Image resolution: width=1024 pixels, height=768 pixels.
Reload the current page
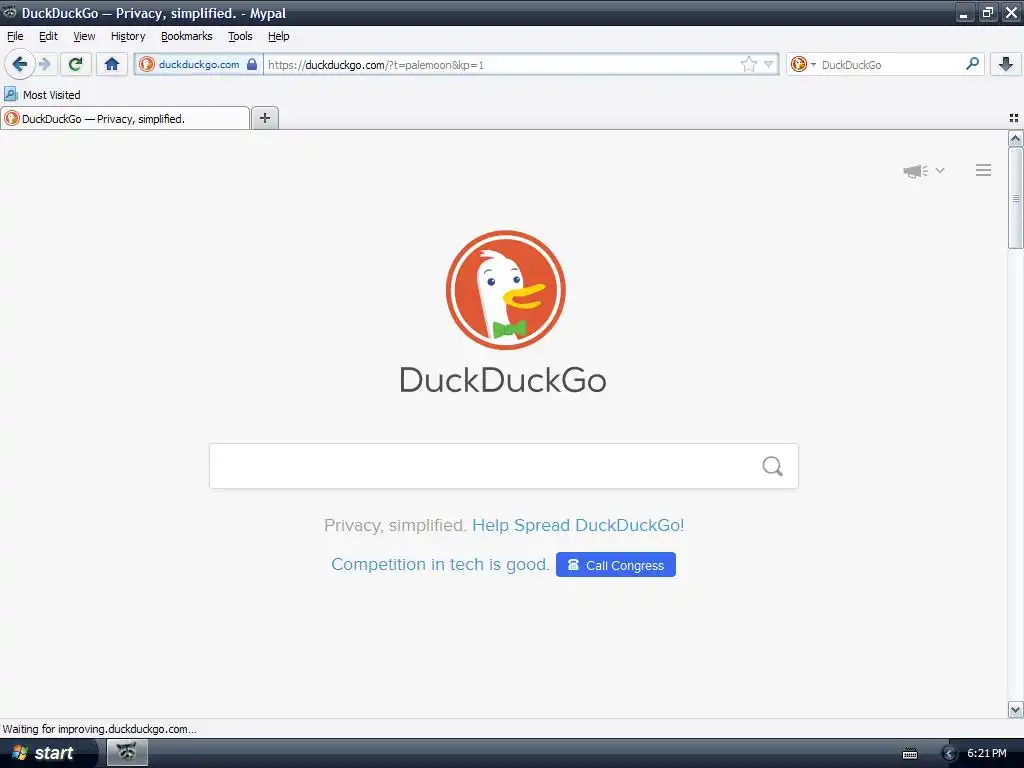(x=76, y=64)
